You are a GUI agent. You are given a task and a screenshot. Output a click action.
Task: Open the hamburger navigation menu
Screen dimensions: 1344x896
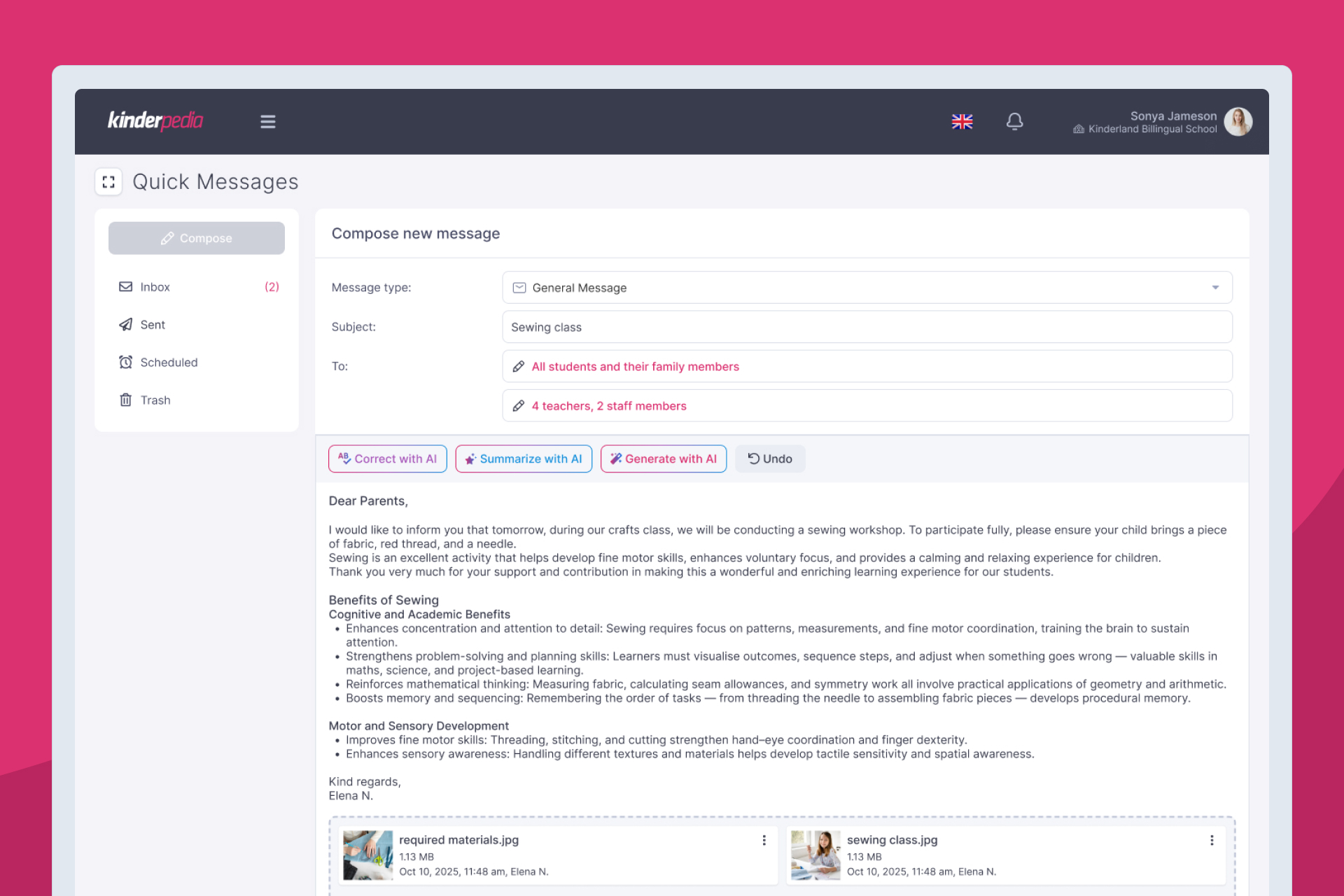(267, 122)
